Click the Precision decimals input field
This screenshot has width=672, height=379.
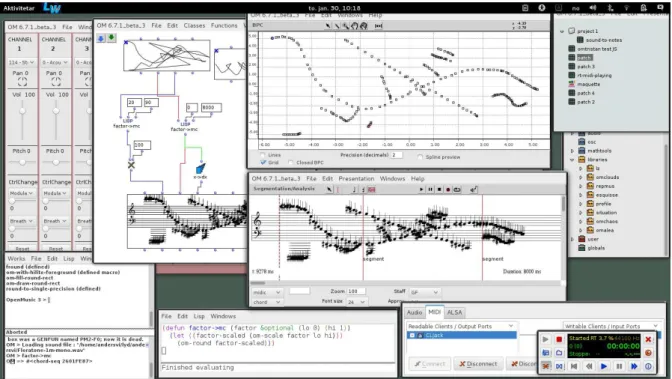(396, 155)
